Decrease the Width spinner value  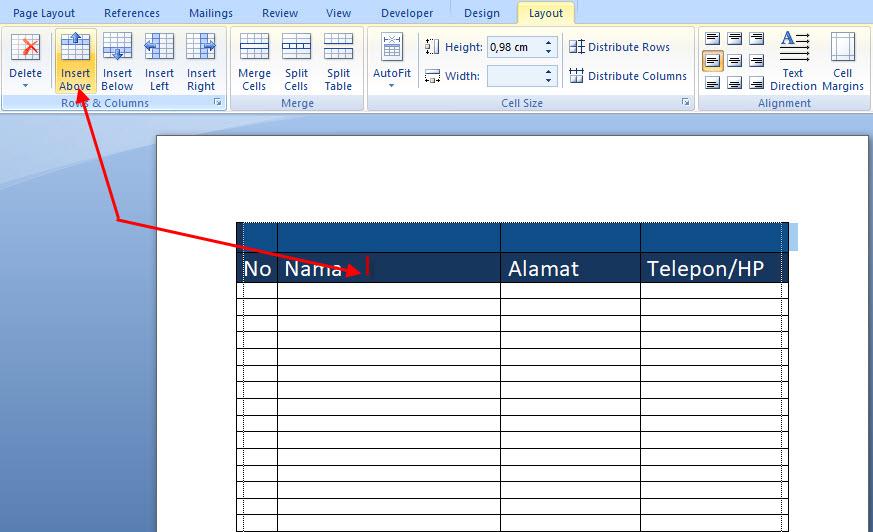tap(548, 81)
